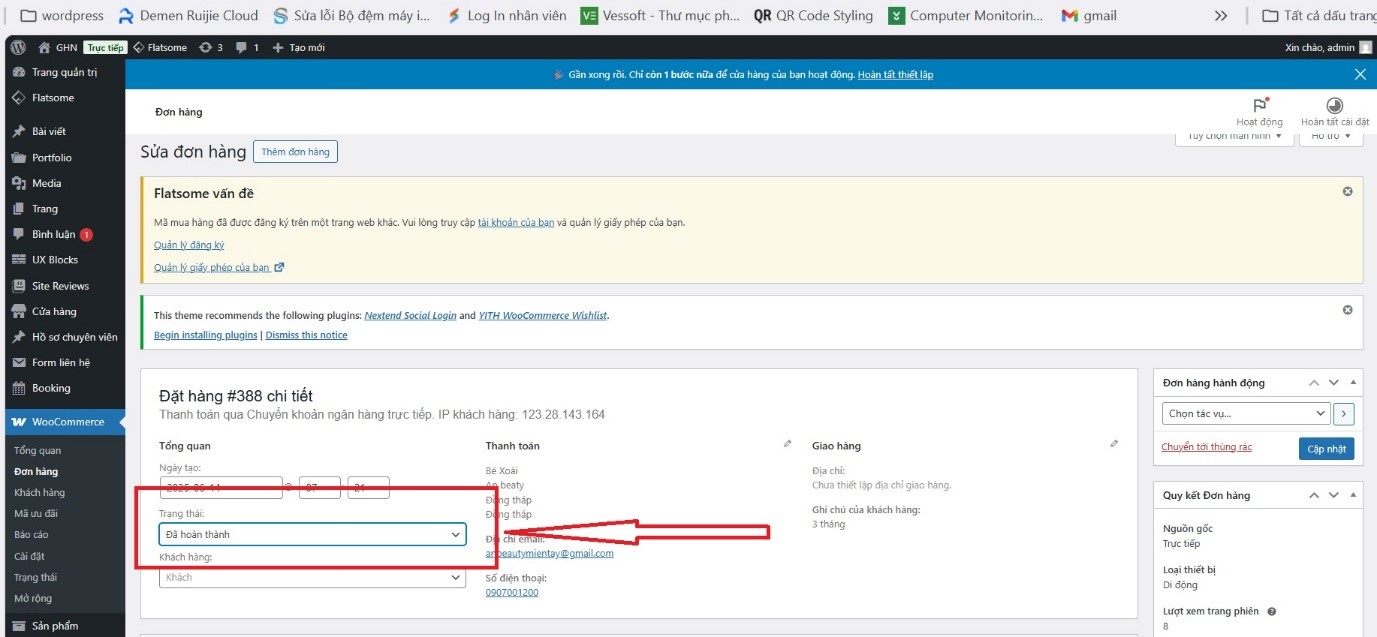The image size is (1377, 637).
Task: Click Cập nhật update button
Action: pos(1327,449)
